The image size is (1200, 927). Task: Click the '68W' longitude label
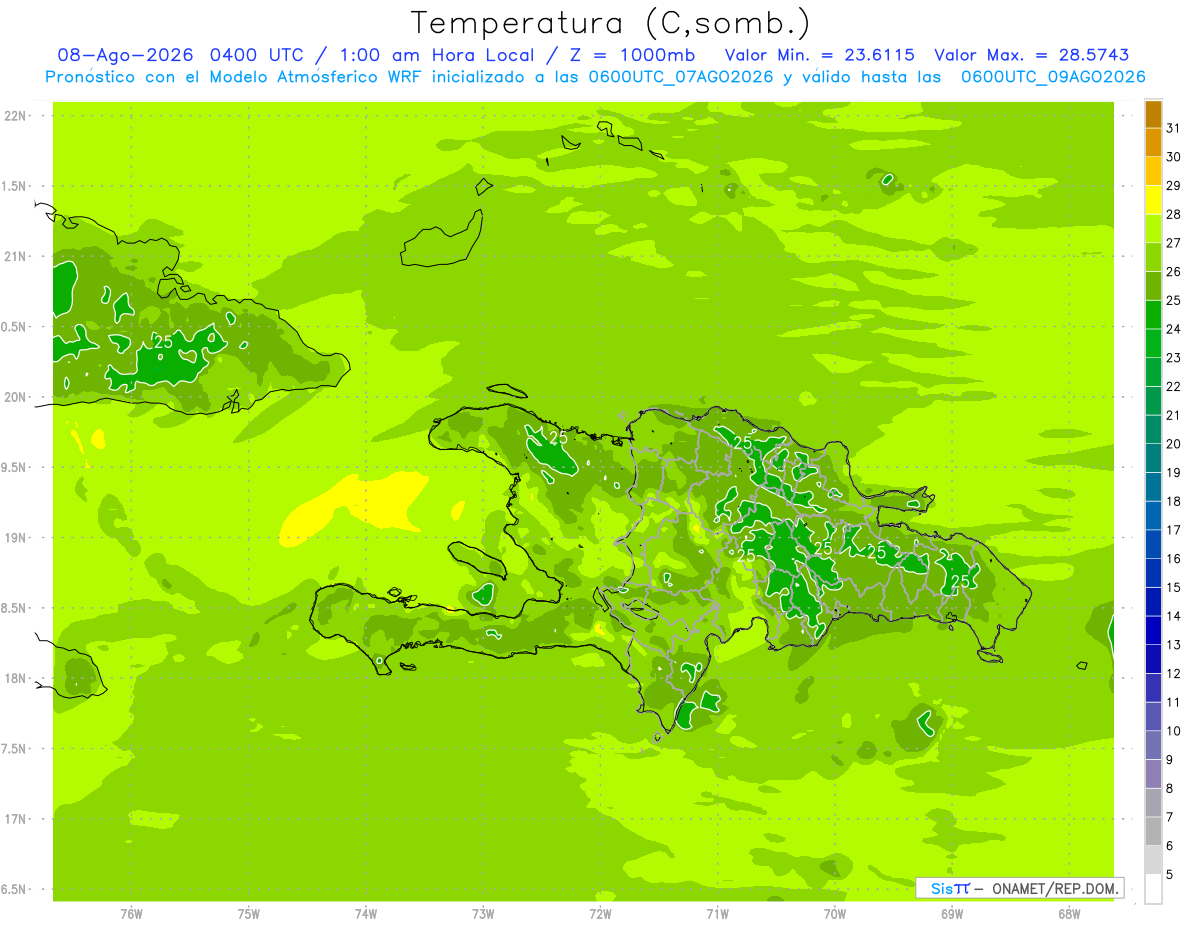pyautogui.click(x=1069, y=914)
